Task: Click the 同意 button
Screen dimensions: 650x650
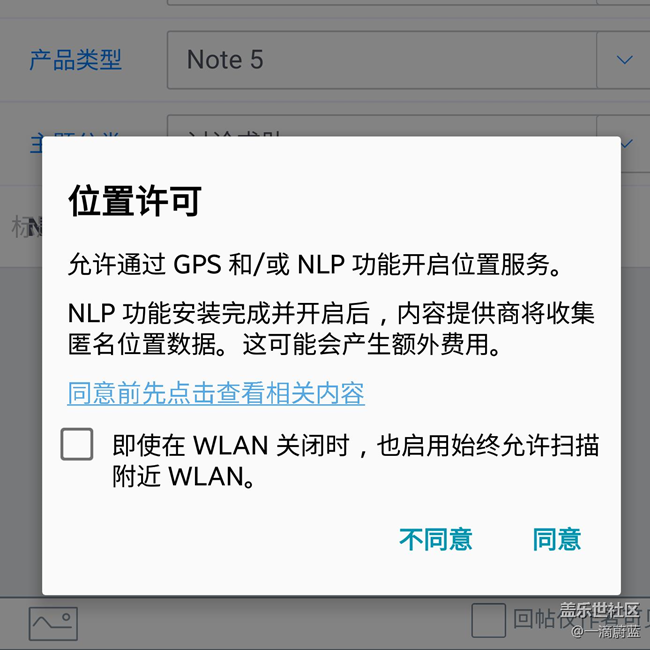Action: tap(557, 539)
